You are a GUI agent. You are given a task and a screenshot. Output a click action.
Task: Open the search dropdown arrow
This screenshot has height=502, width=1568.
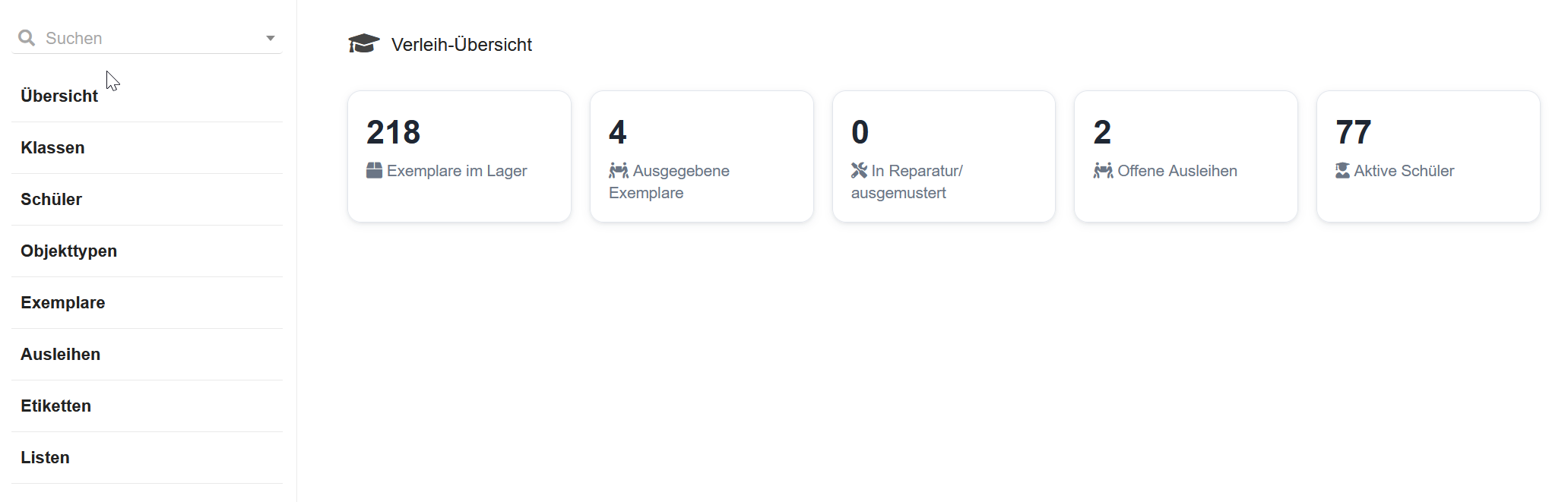[x=270, y=38]
